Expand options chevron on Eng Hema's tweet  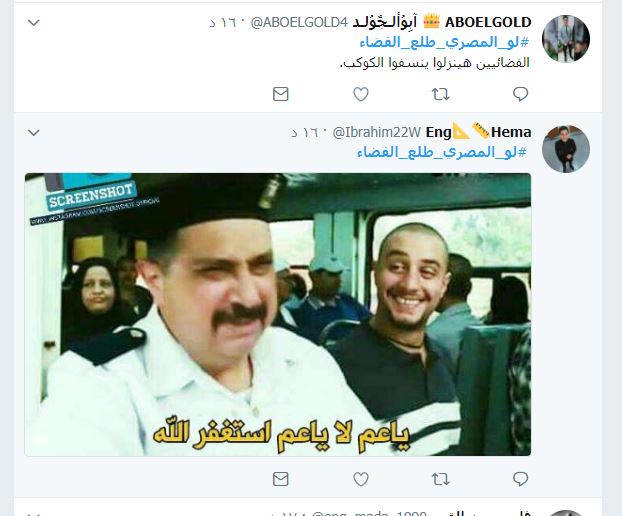(x=34, y=132)
